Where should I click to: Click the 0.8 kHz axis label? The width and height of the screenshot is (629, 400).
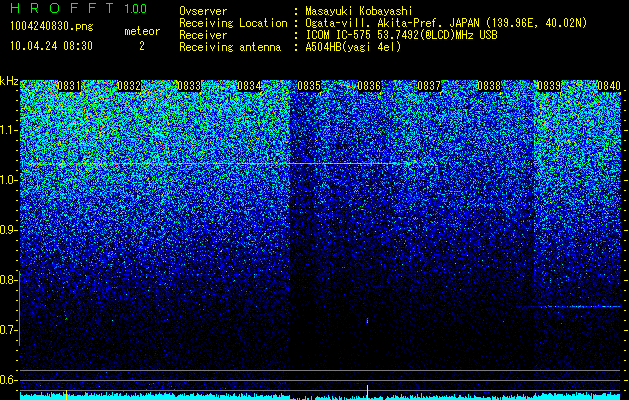(x=8, y=280)
